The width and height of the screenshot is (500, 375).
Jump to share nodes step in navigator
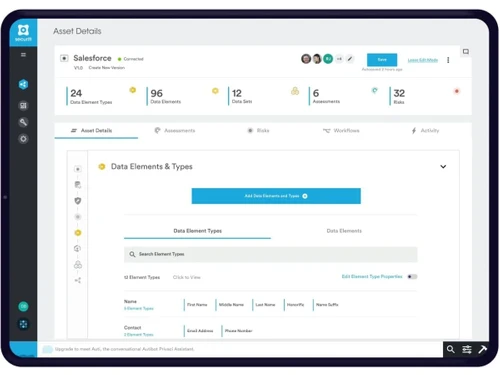coord(78,280)
